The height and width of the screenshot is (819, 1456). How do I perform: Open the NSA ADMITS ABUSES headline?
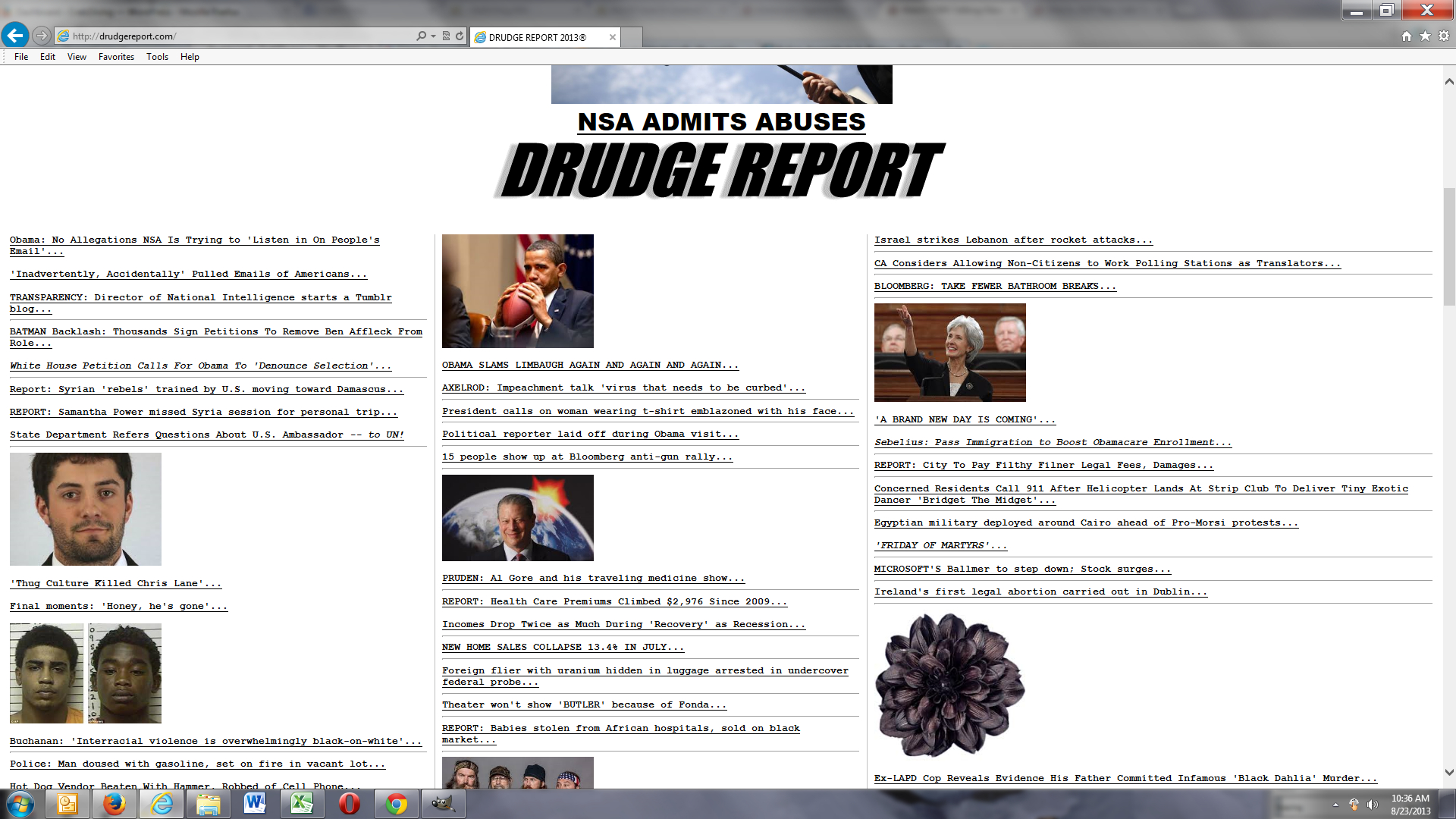[721, 122]
